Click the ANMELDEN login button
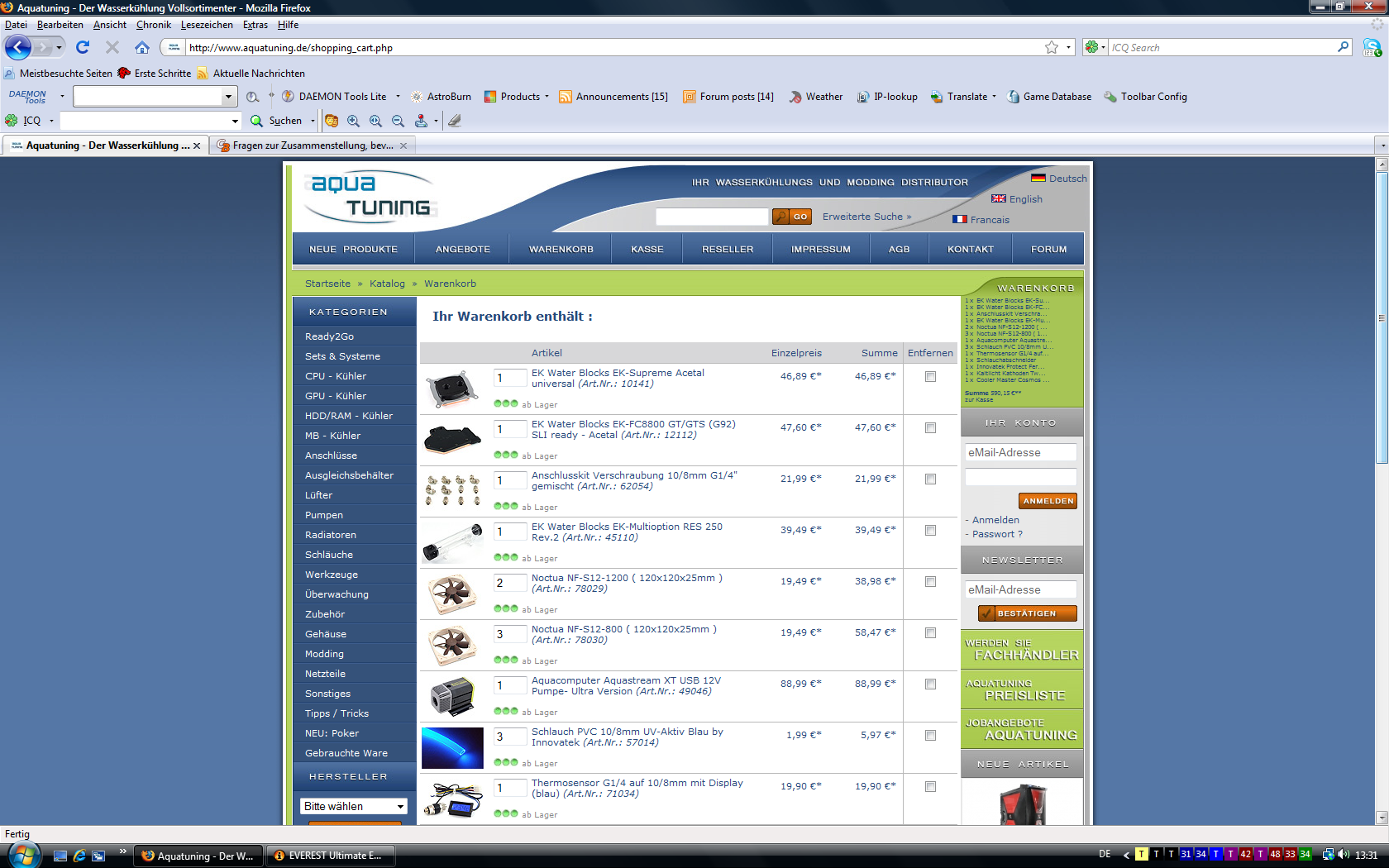This screenshot has width=1389, height=868. [x=1048, y=501]
